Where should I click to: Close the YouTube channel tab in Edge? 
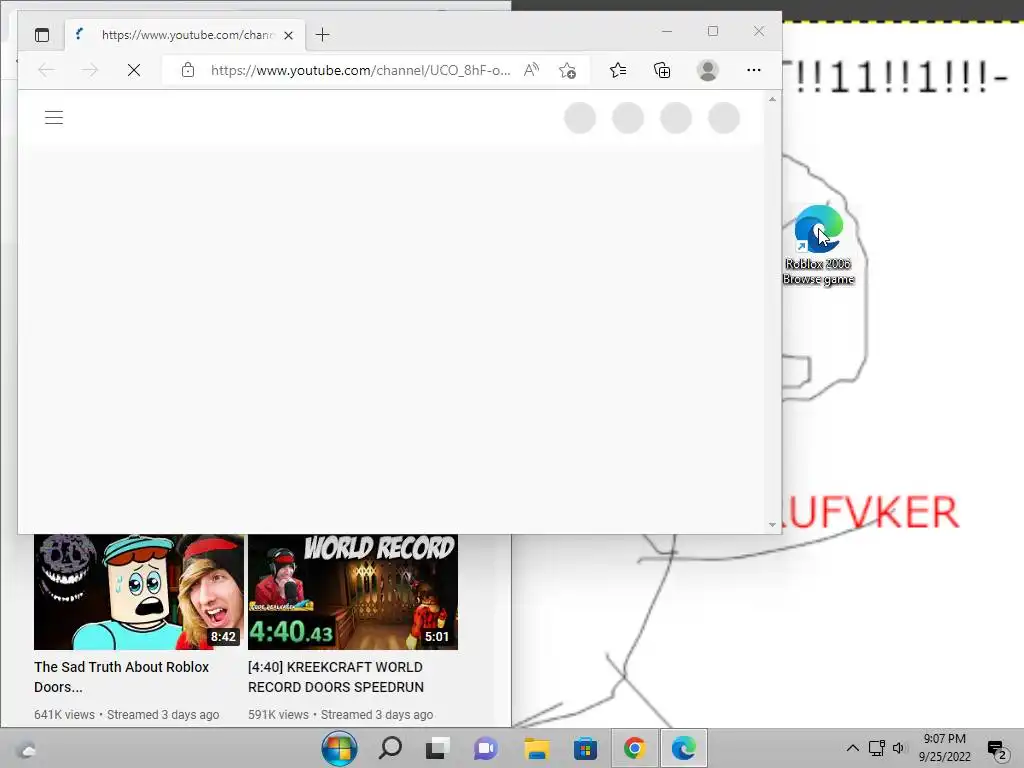(x=289, y=35)
